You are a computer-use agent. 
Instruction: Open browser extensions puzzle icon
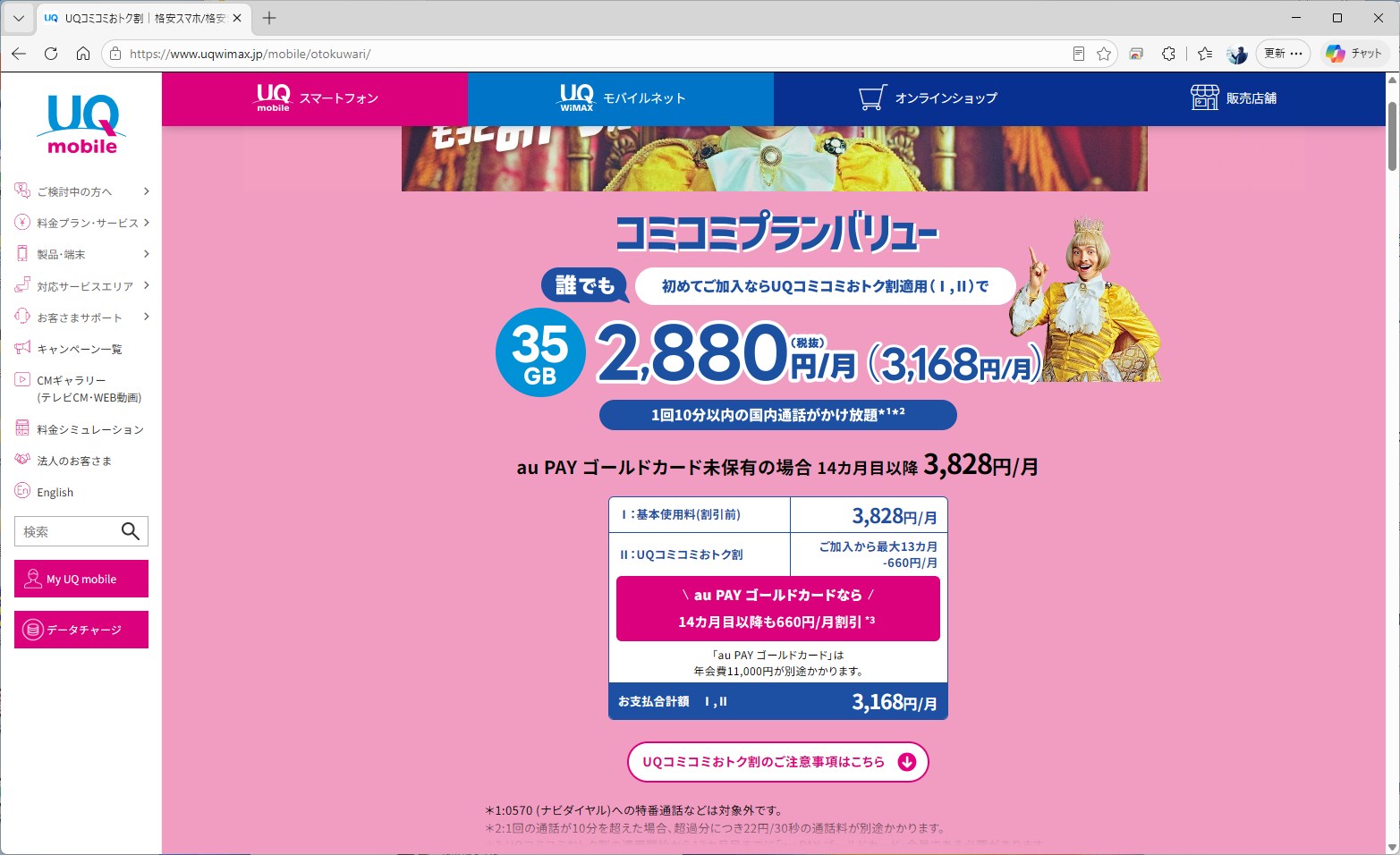coord(1168,54)
